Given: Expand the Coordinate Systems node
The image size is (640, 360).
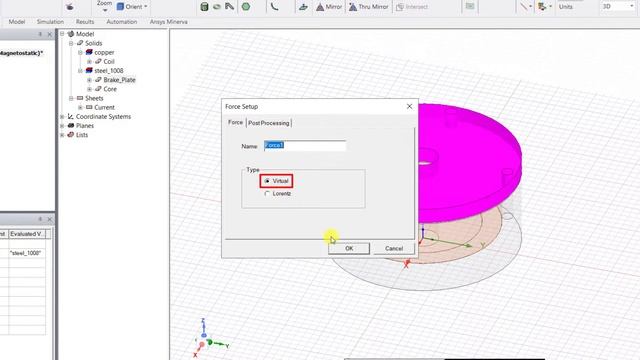Looking at the screenshot, I should pos(62,116).
